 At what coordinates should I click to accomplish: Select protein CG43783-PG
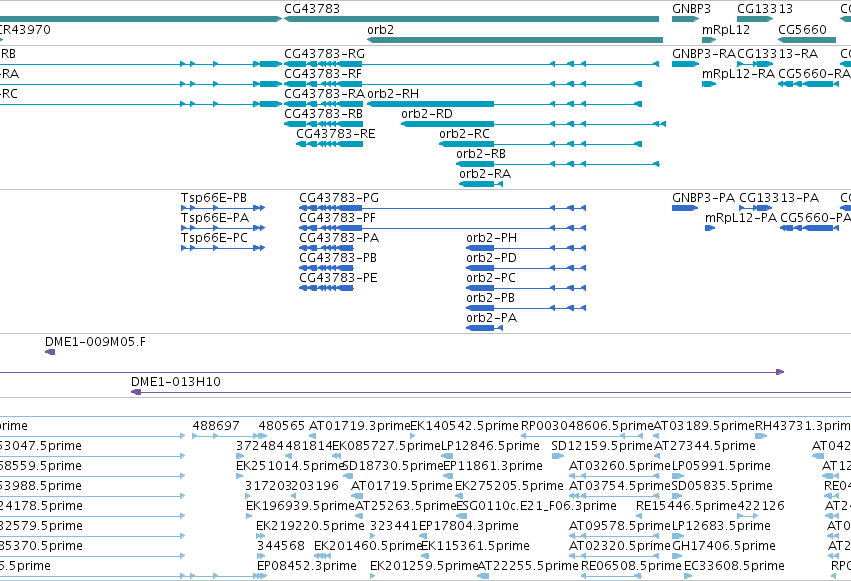[x=442, y=208]
